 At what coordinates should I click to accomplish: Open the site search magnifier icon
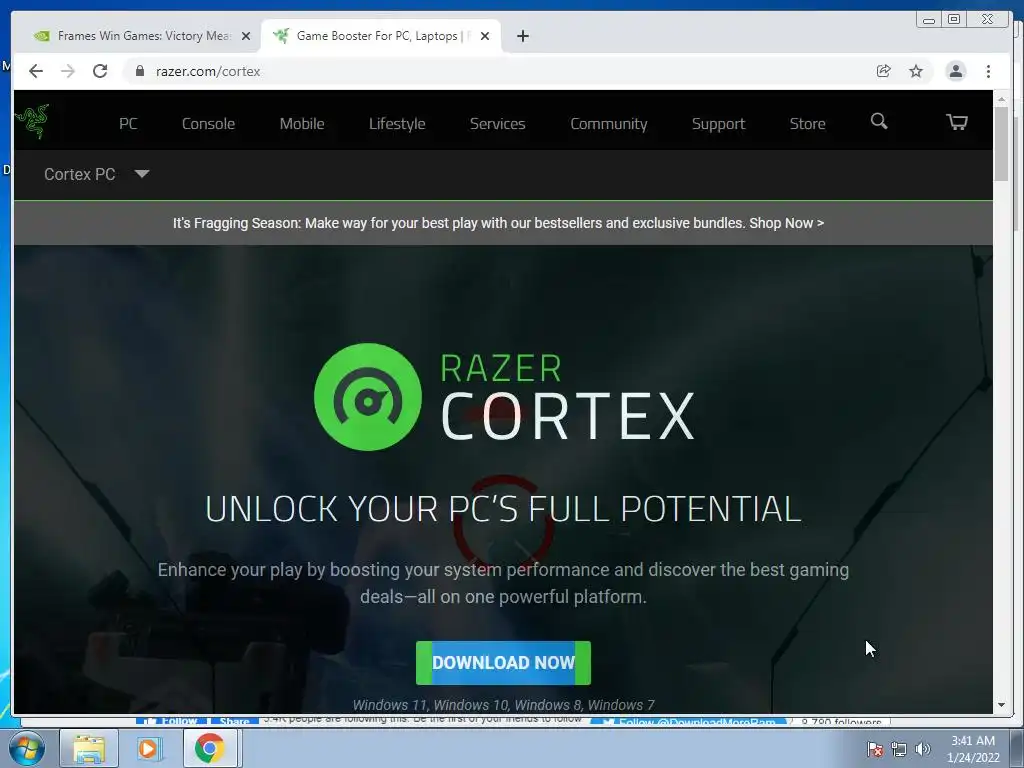click(879, 121)
